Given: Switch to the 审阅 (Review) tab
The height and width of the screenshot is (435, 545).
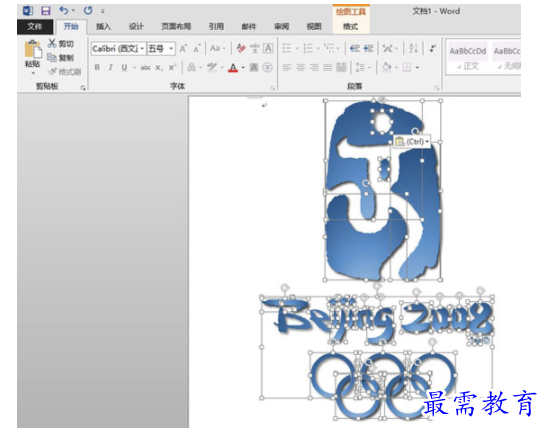Looking at the screenshot, I should point(281,26).
